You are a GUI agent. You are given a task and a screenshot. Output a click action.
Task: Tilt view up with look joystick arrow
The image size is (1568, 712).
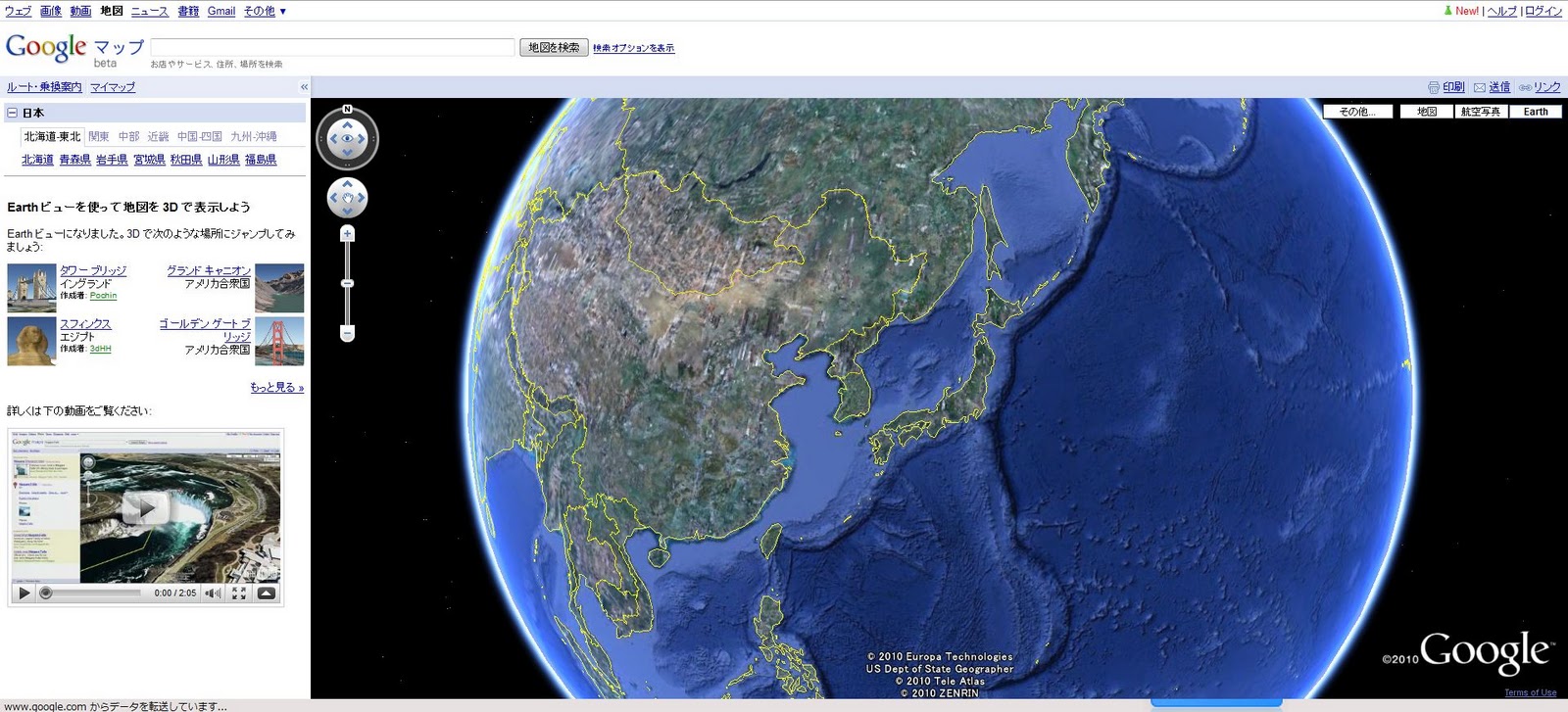pos(347,124)
